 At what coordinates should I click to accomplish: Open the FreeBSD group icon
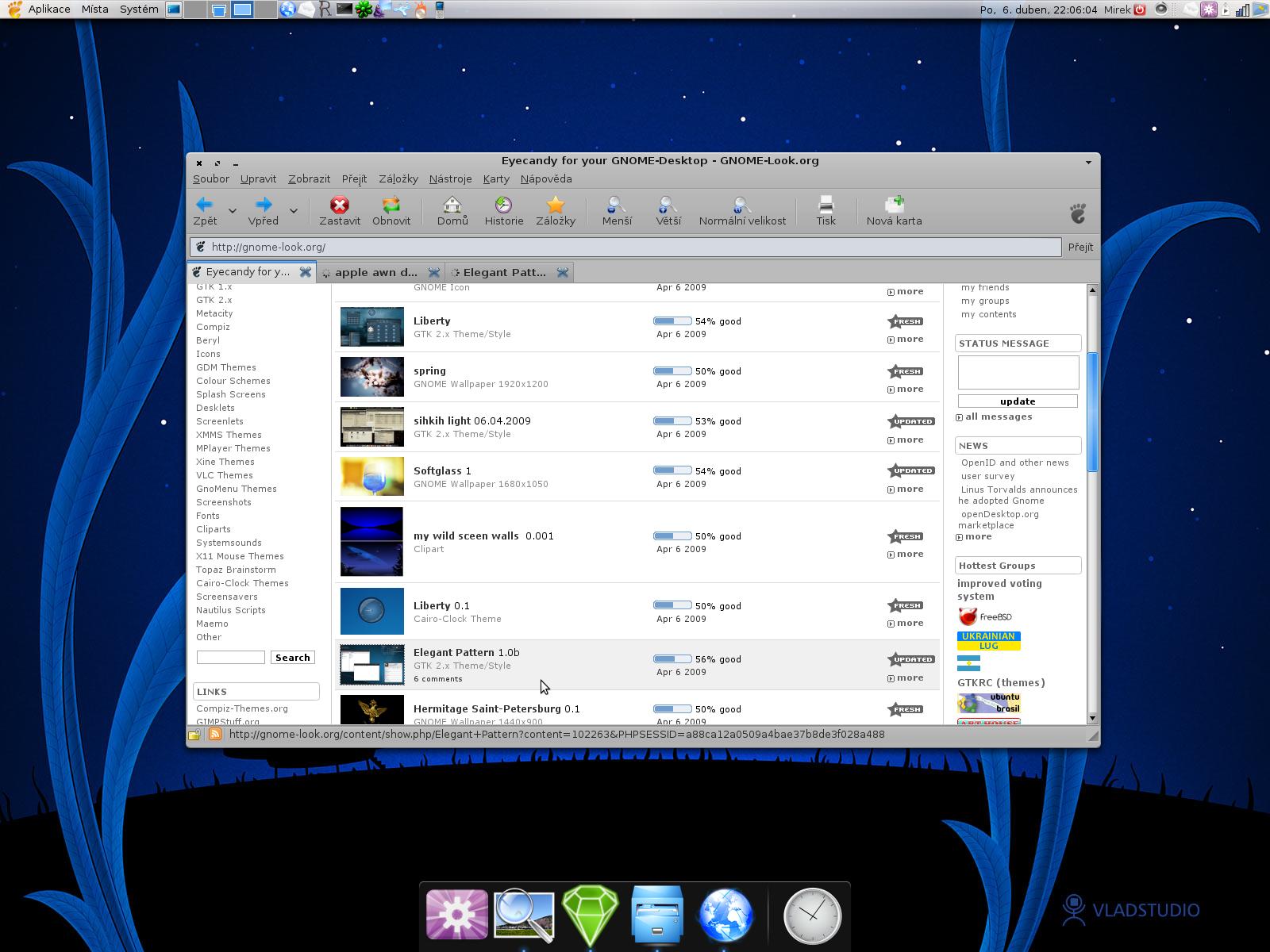(984, 616)
